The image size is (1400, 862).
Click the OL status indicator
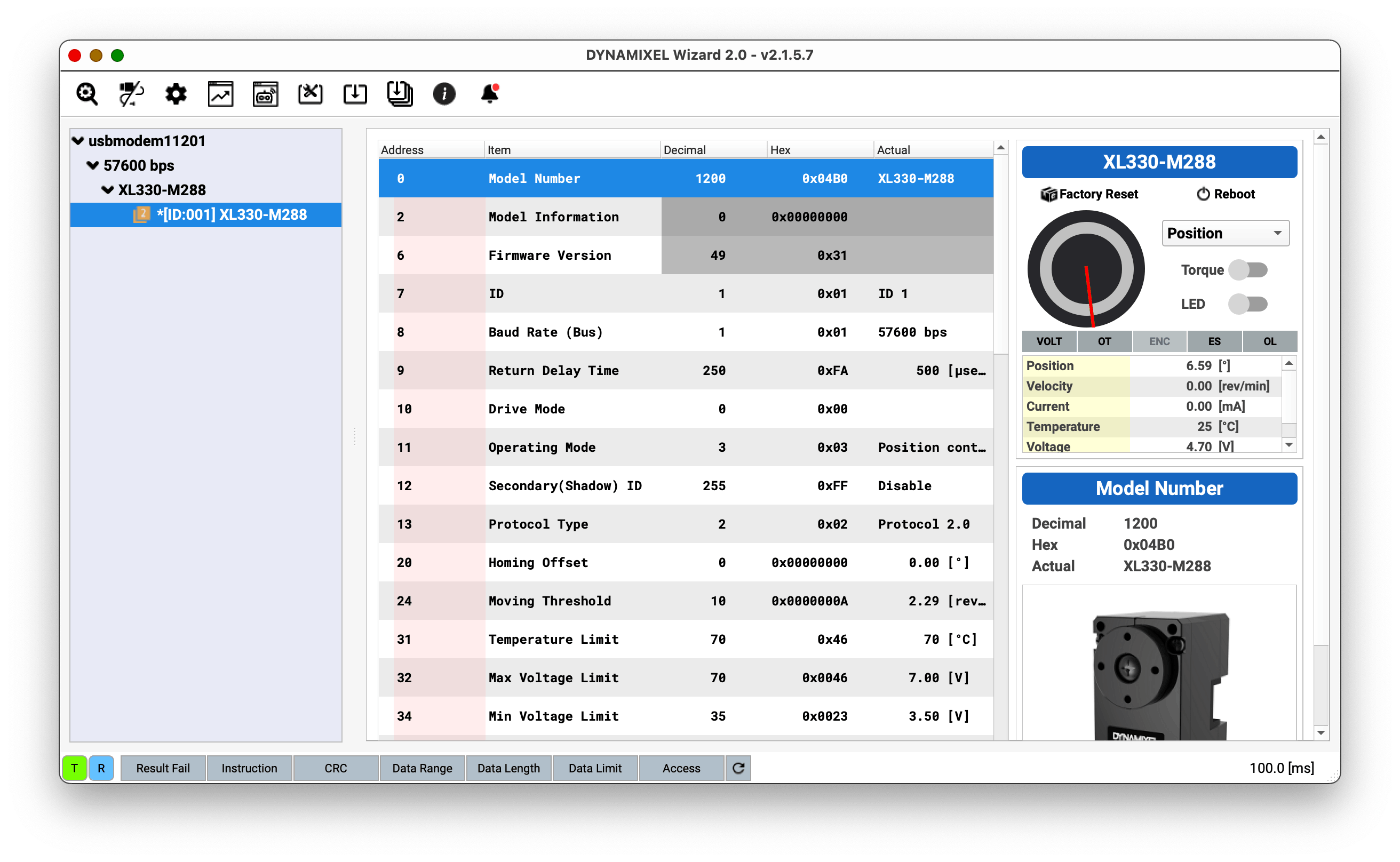point(1270,341)
